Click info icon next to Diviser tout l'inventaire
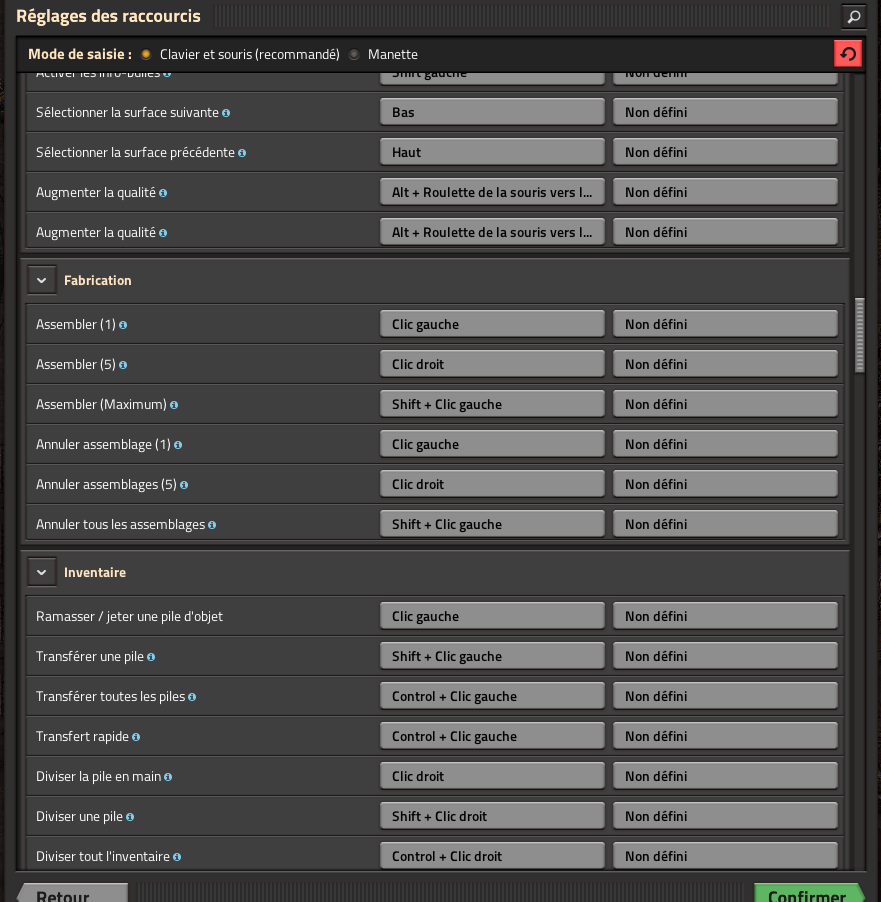881x902 pixels. click(177, 857)
